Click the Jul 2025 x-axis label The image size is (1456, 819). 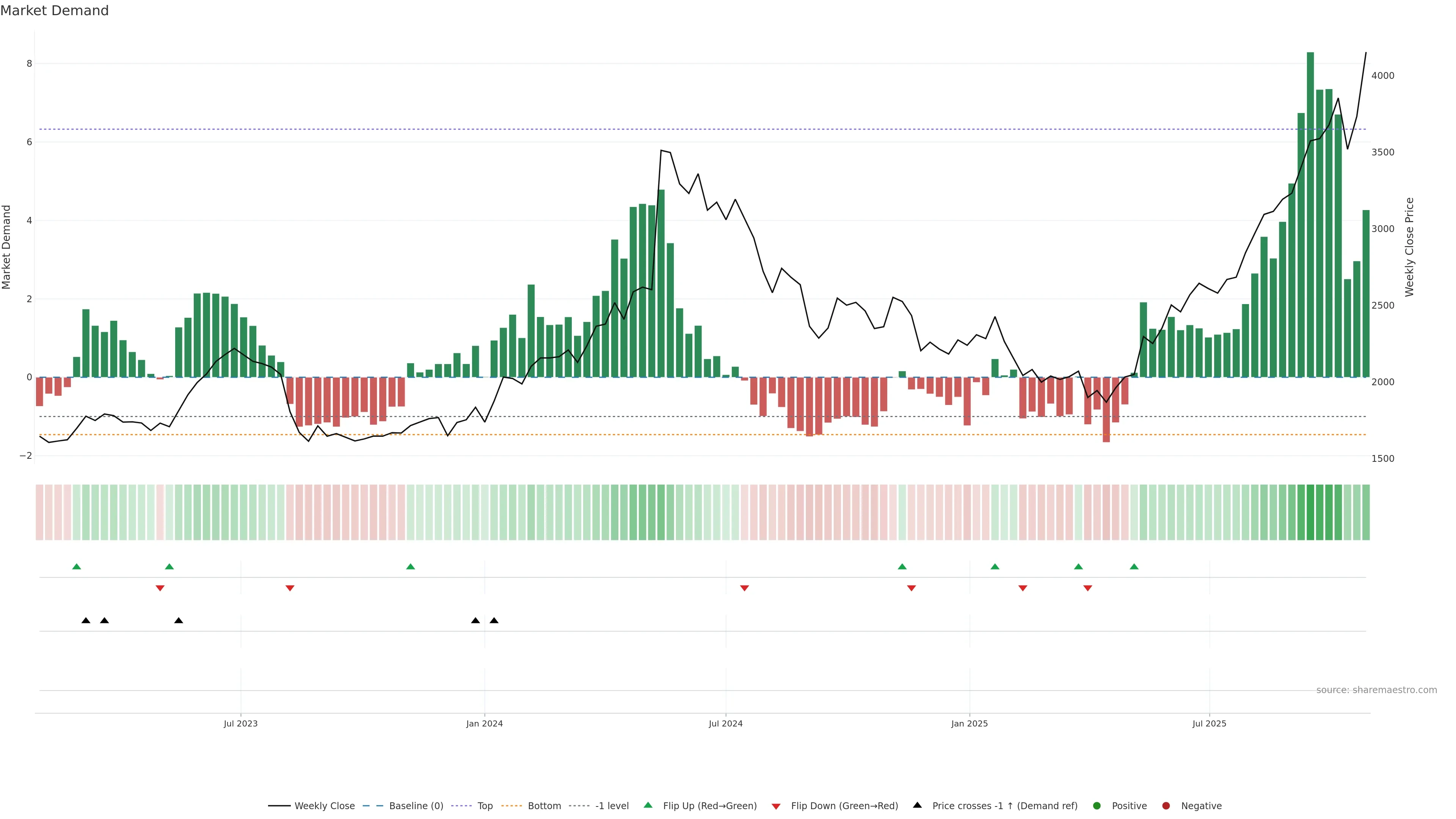1209,723
